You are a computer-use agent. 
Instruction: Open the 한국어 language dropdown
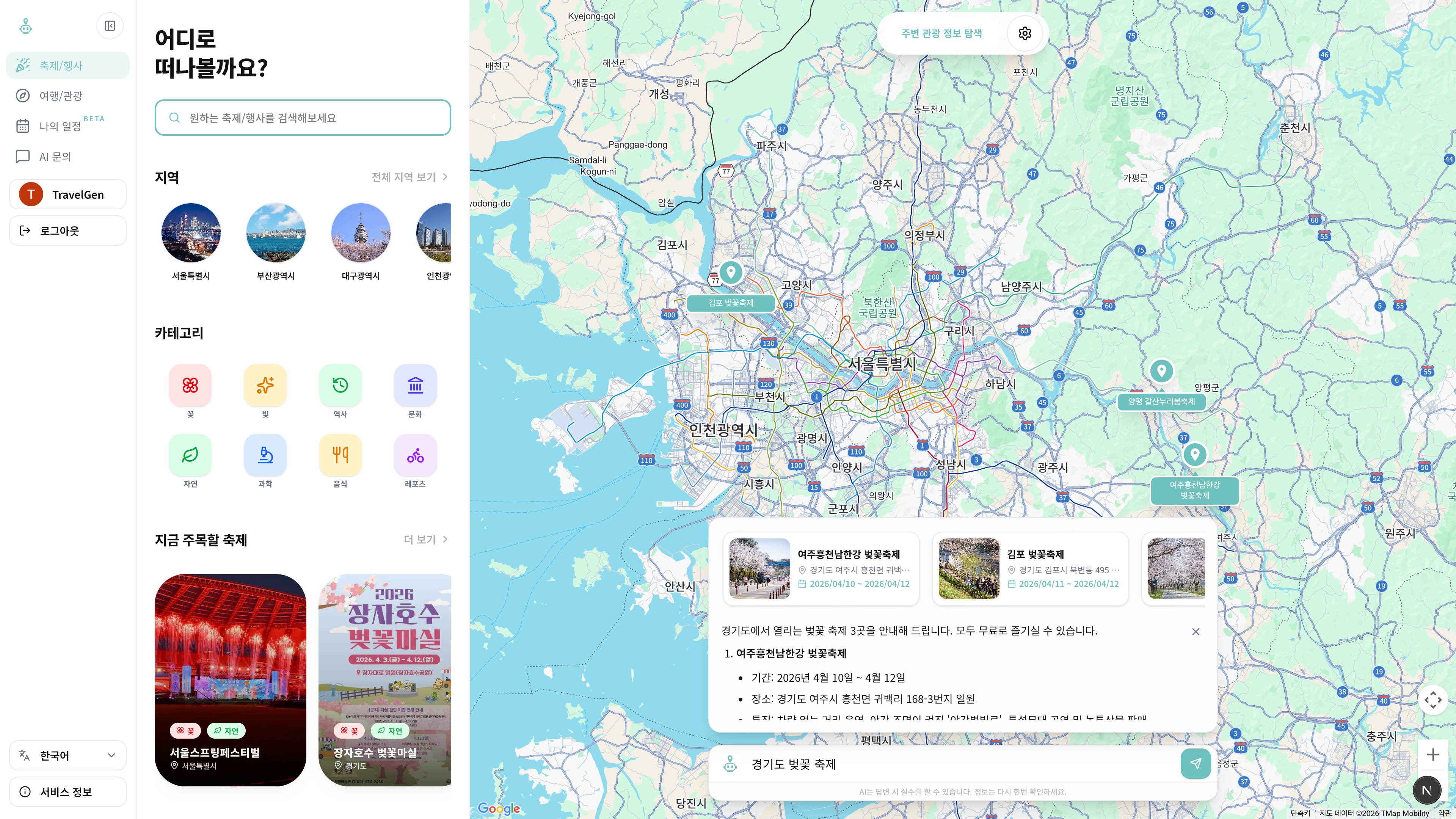(67, 755)
